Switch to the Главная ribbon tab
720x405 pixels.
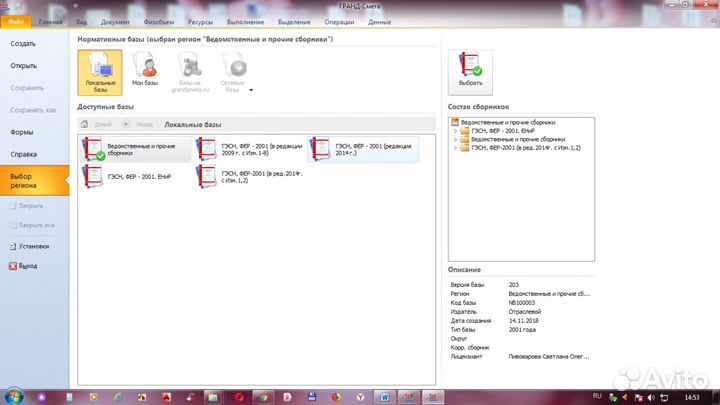click(x=49, y=21)
